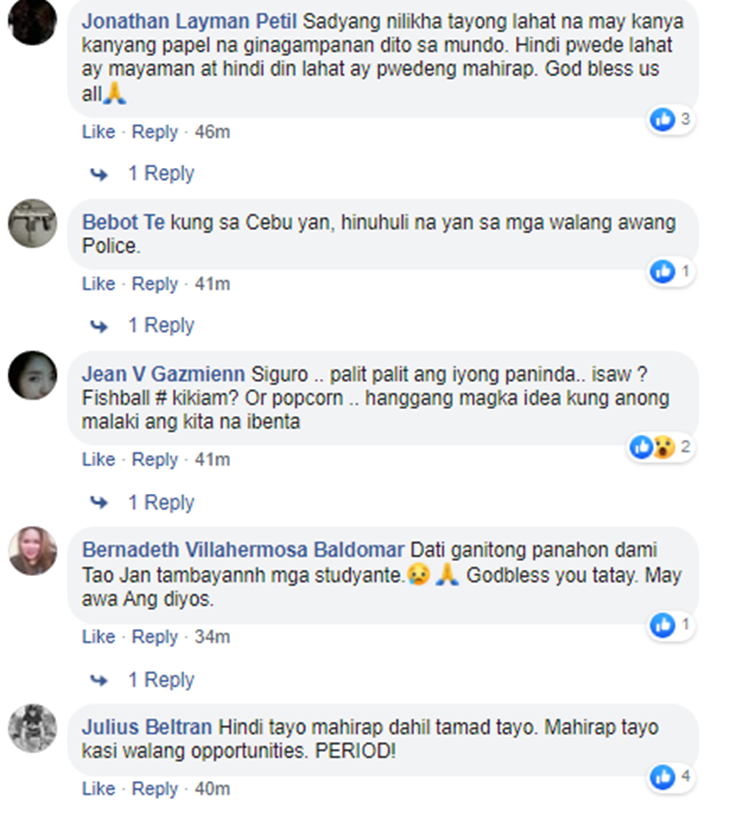The image size is (750, 819).
Task: Click Julius Beltran's profile avatar
Action: [x=32, y=728]
